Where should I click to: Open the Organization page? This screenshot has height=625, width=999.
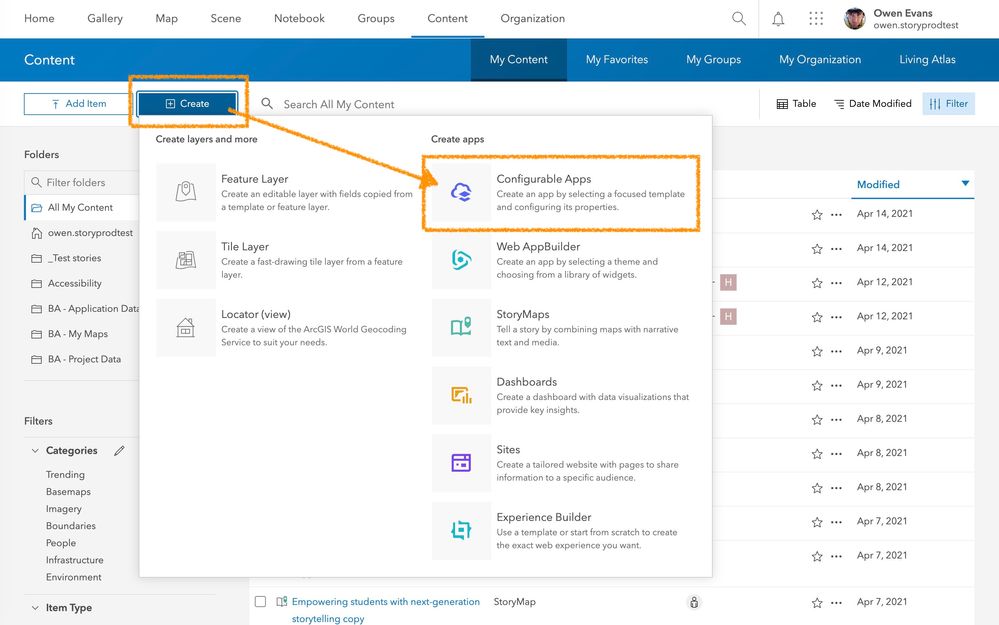[x=533, y=18]
